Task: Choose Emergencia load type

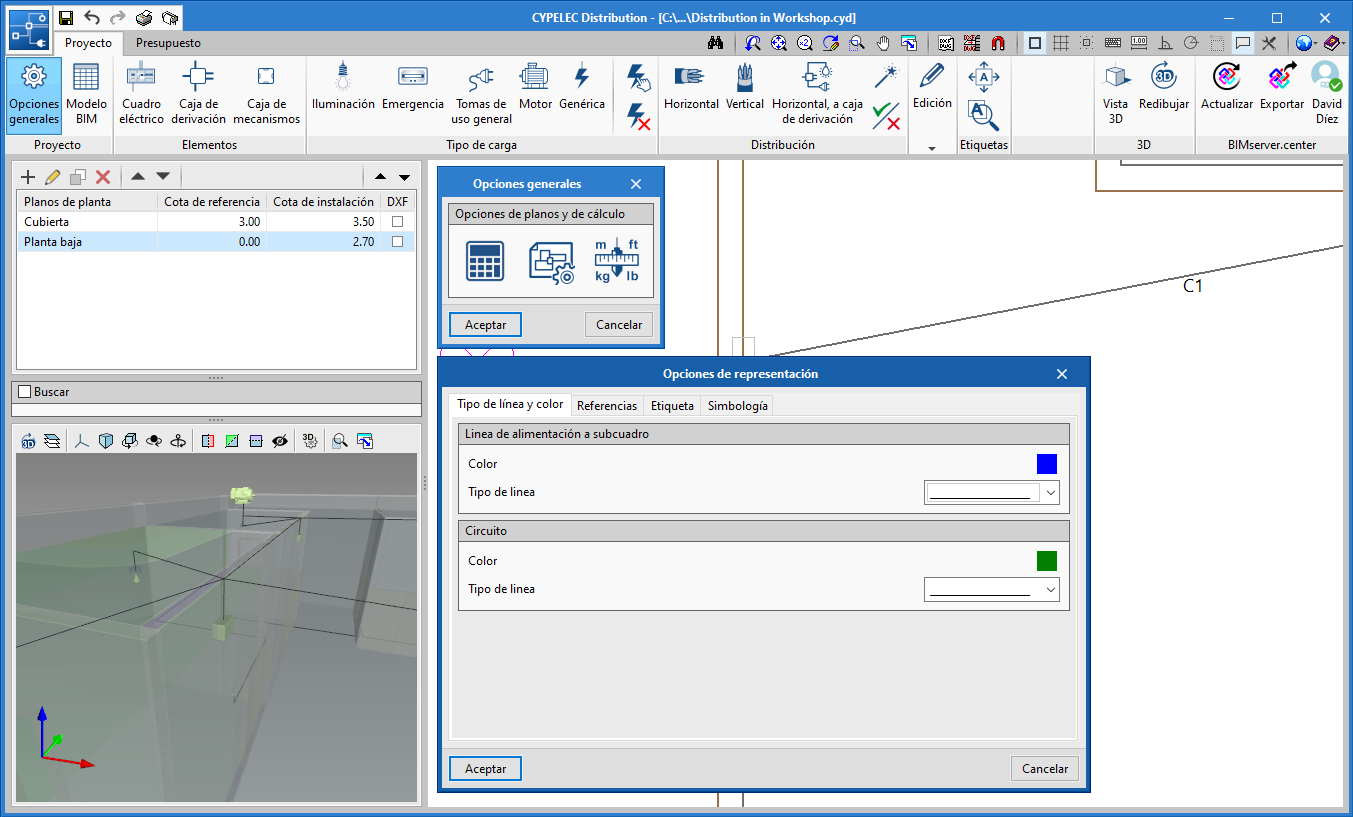Action: [413, 87]
